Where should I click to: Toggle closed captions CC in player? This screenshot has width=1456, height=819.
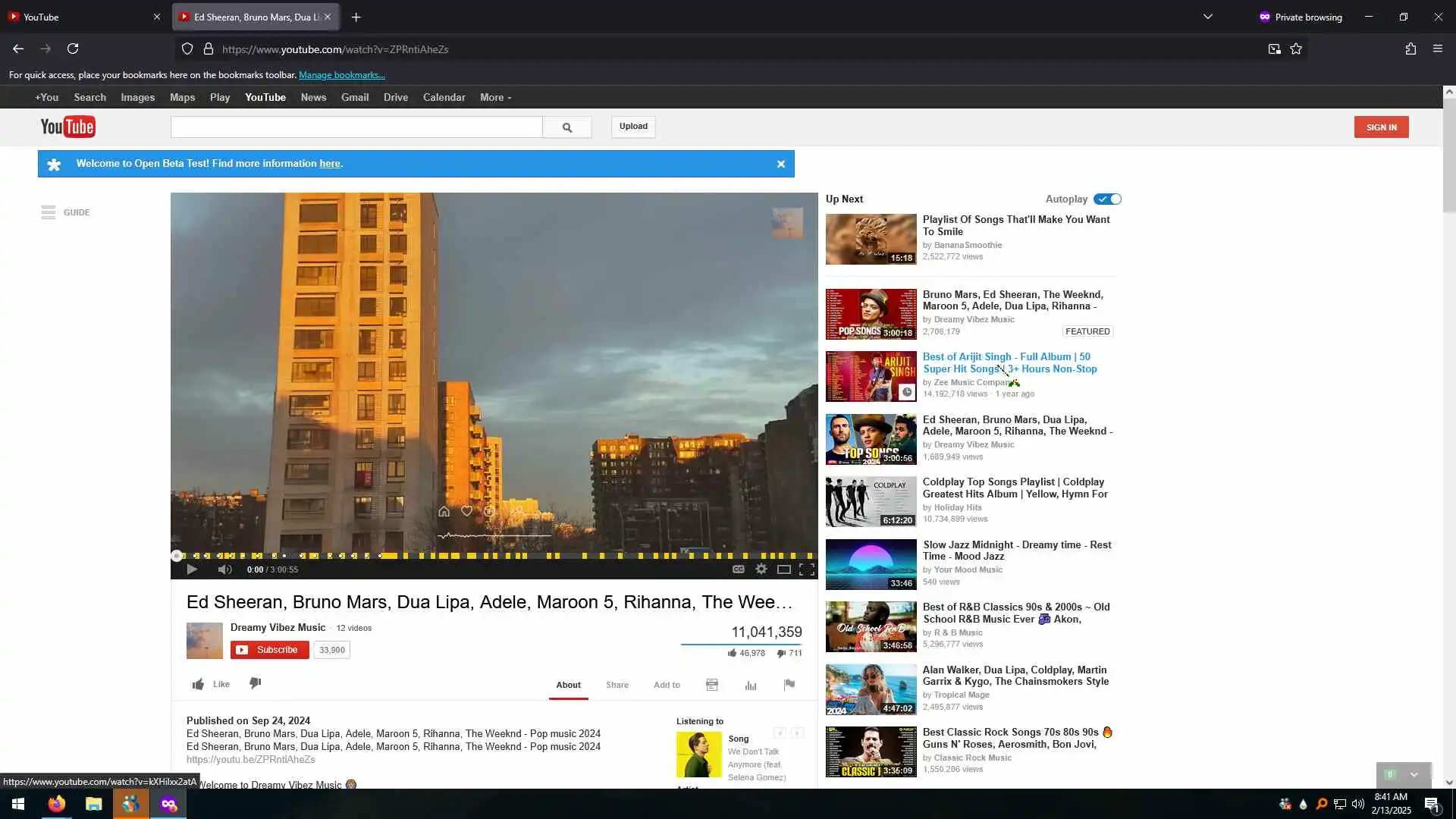[x=738, y=569]
